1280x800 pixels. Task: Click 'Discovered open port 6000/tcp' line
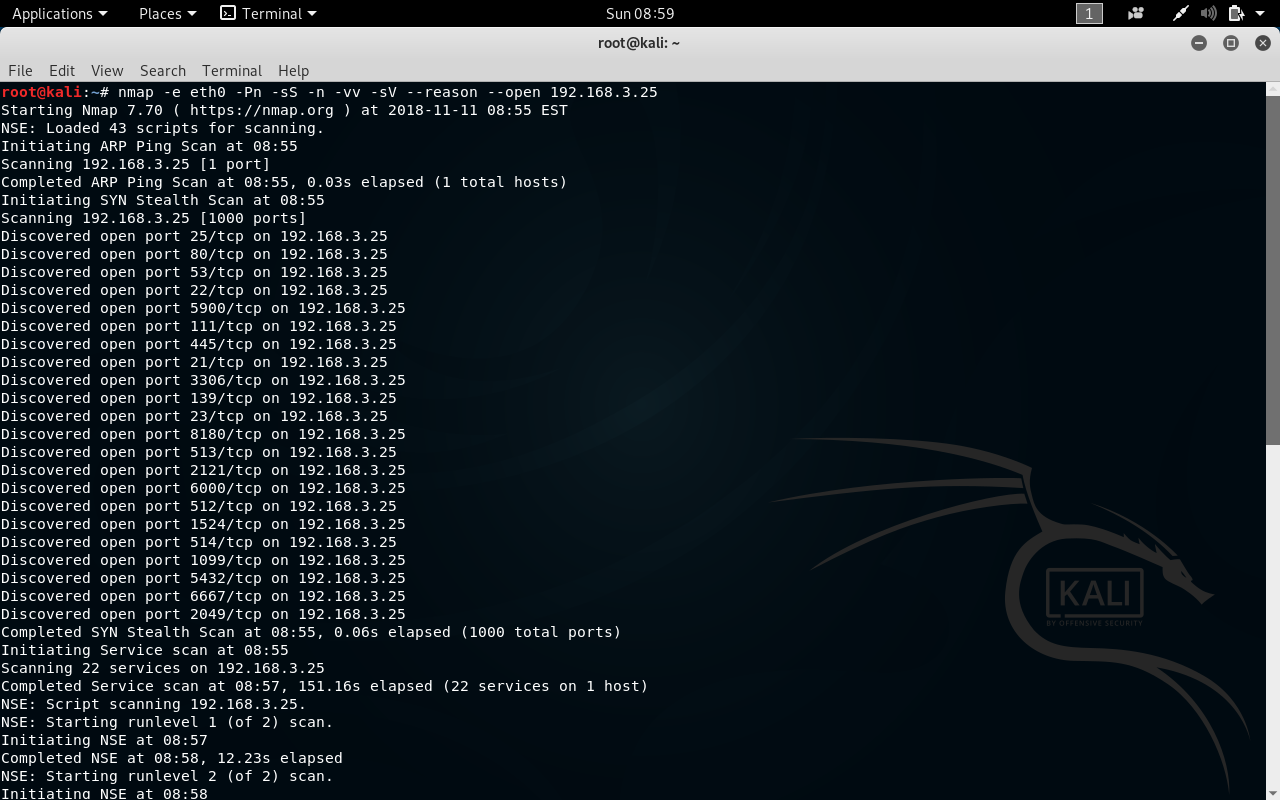(203, 488)
